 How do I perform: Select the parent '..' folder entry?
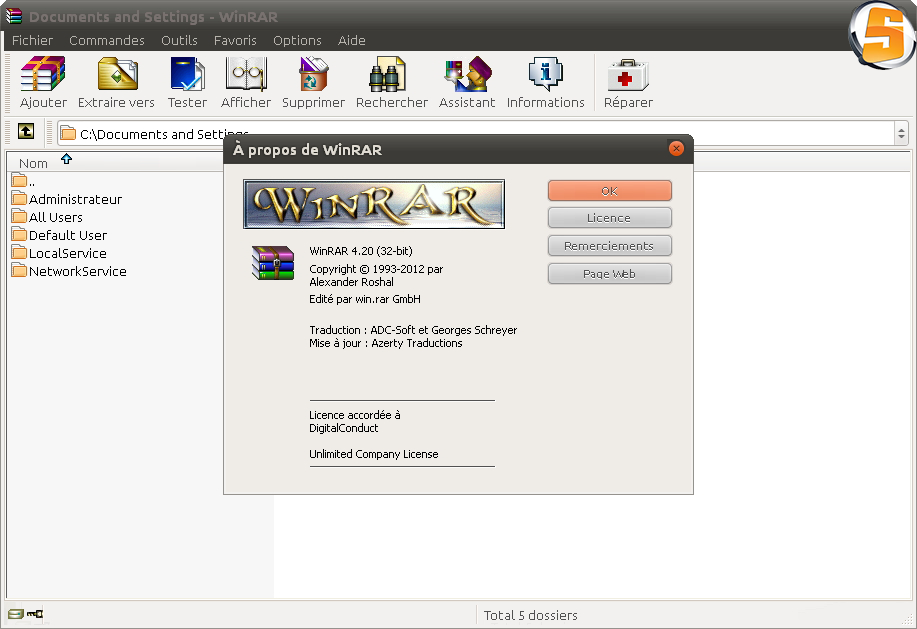[x=23, y=181]
